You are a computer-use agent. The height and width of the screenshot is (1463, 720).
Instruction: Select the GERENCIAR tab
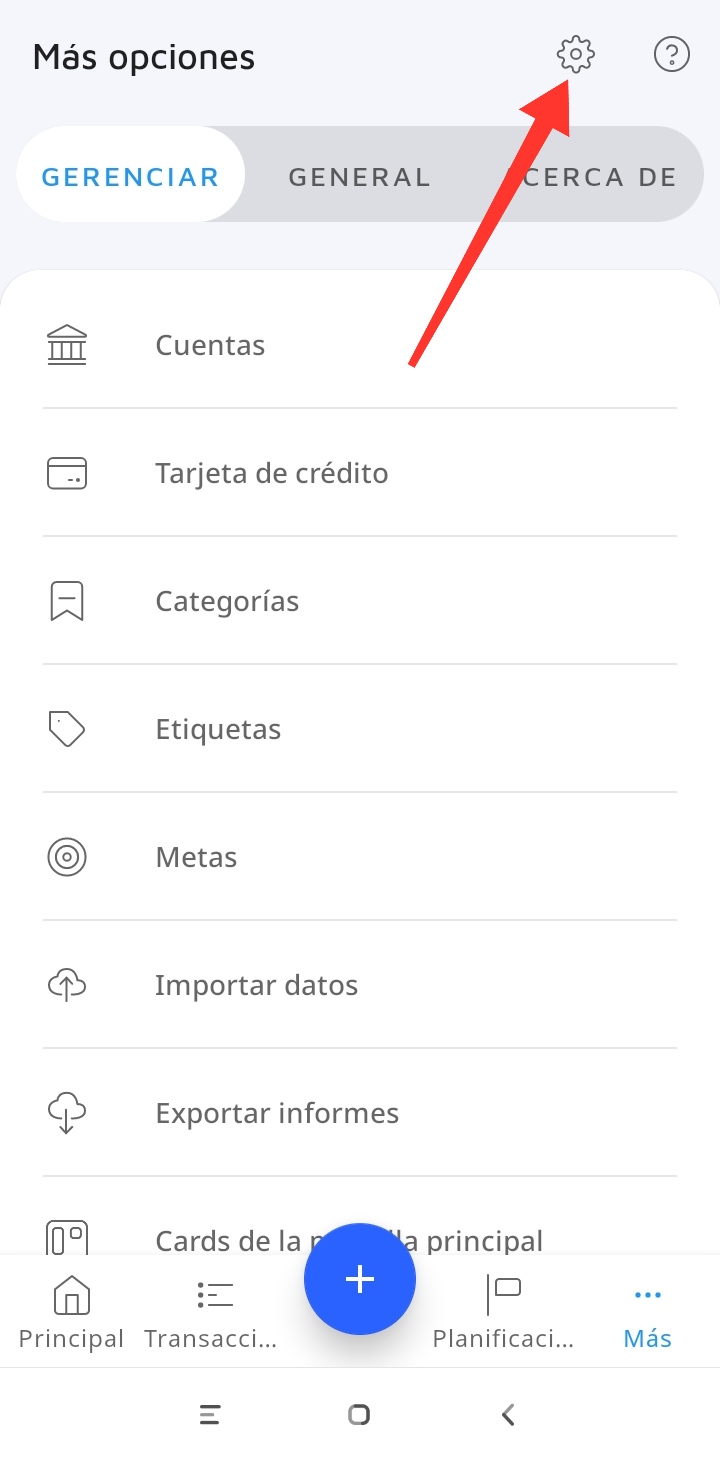(130, 177)
